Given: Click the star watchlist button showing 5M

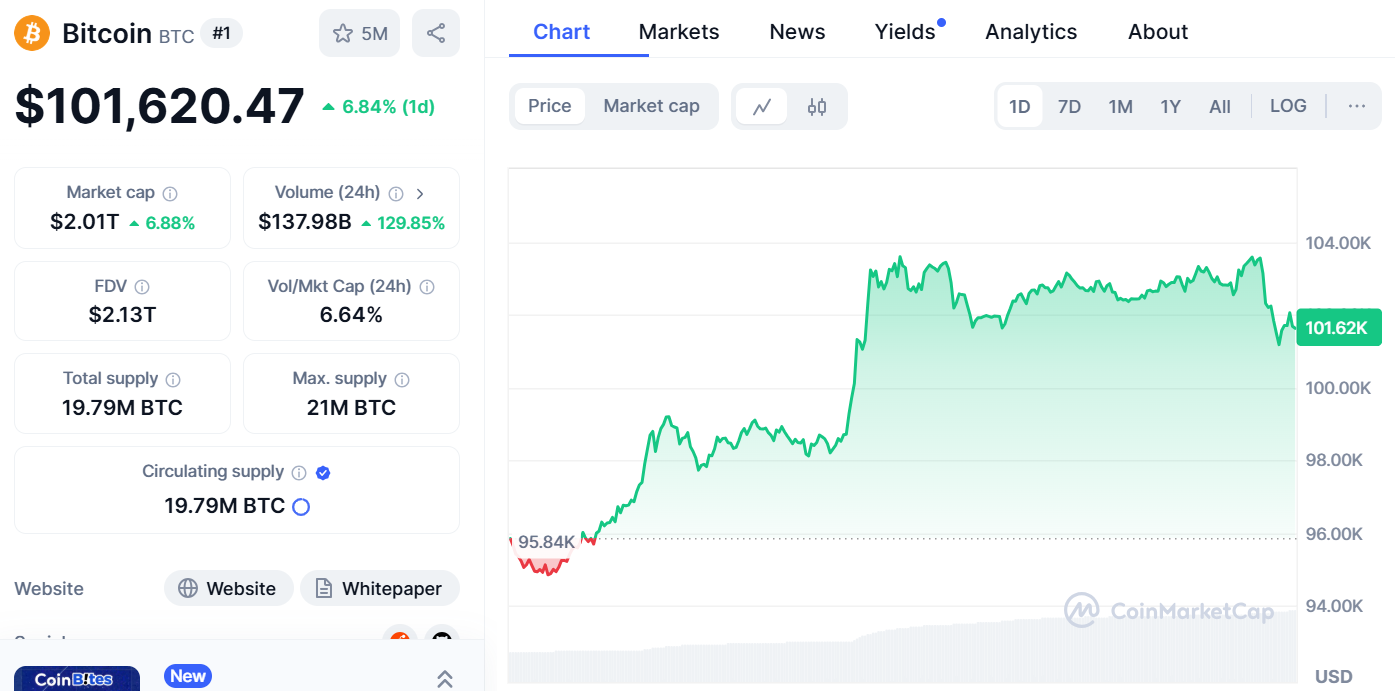Looking at the screenshot, I should (x=359, y=33).
